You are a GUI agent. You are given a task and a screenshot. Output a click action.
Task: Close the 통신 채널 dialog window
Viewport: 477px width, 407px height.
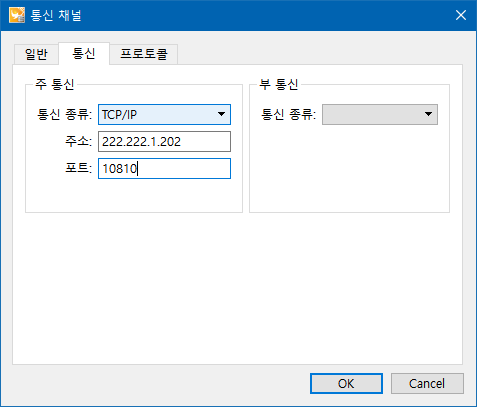[x=461, y=15]
